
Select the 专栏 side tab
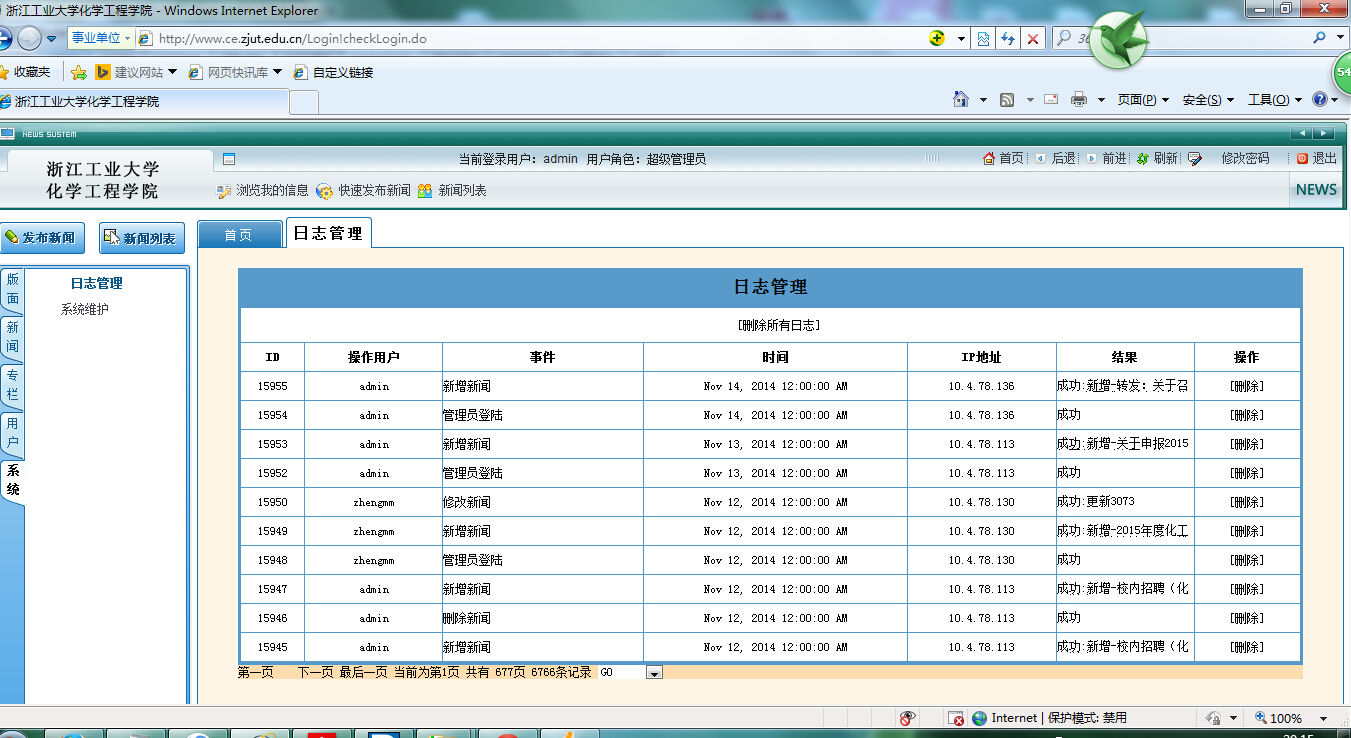click(x=12, y=385)
